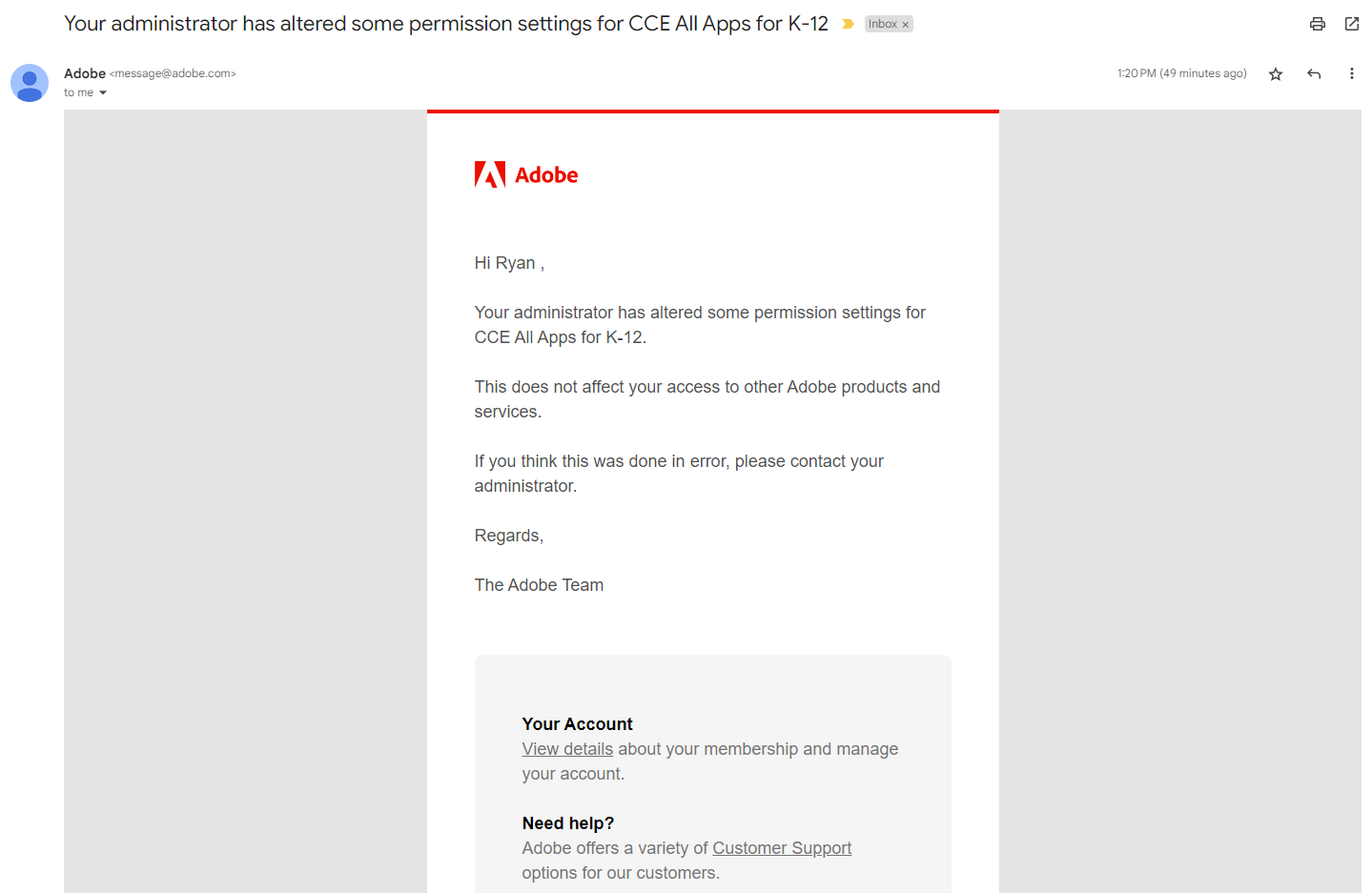Reply to the Adobe email
Screen dimensions: 1372x893
1314,74
